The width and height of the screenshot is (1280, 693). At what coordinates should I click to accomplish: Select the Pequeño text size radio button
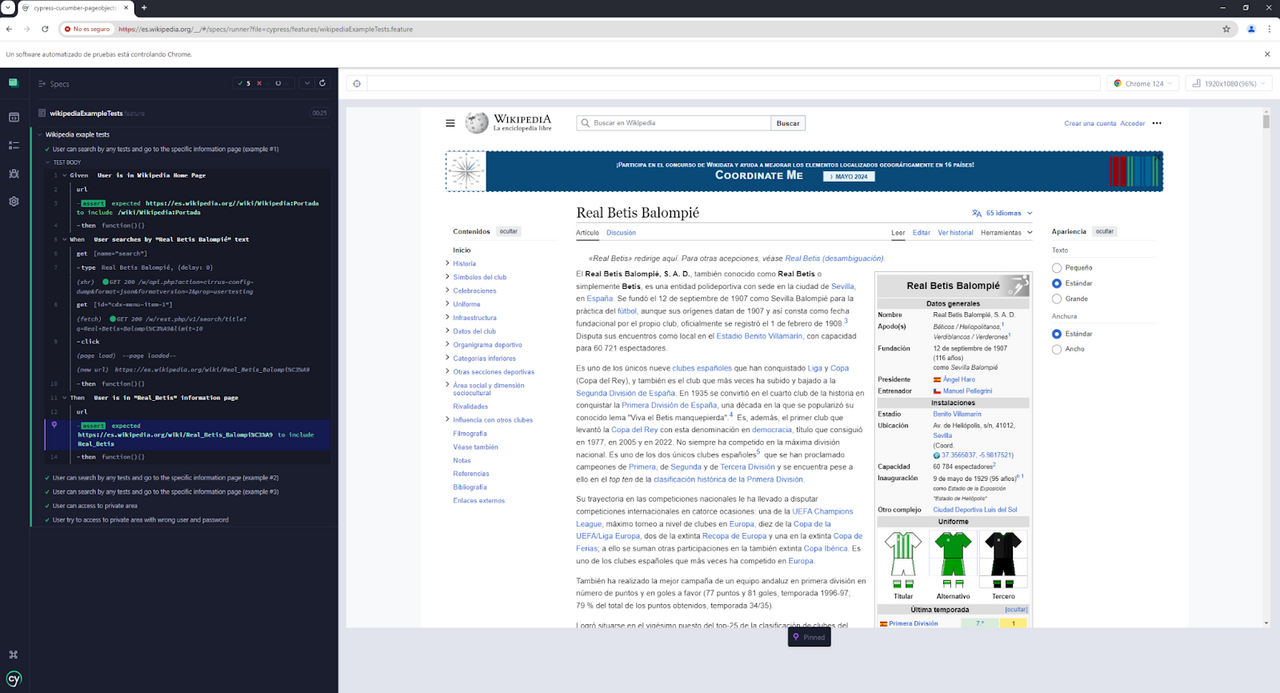tap(1057, 267)
